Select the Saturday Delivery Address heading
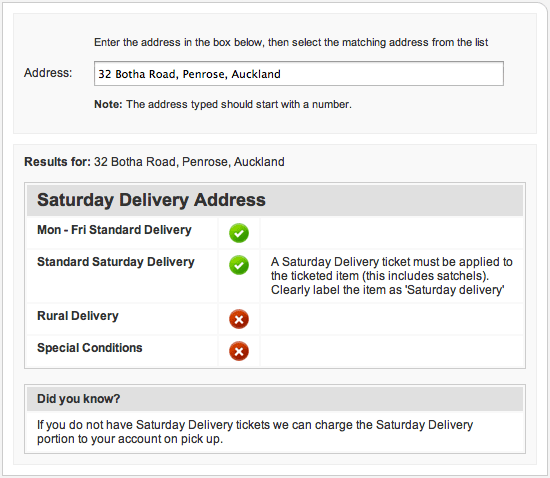The image size is (550, 478). [151, 200]
